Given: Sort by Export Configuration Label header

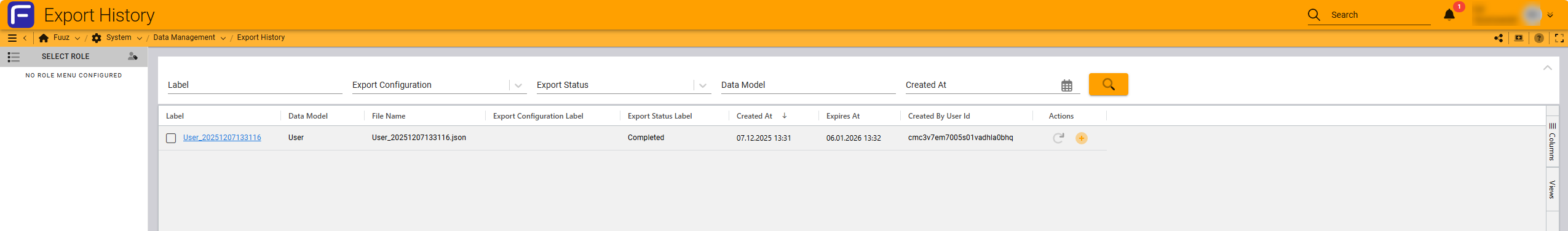Looking at the screenshot, I should coord(538,116).
